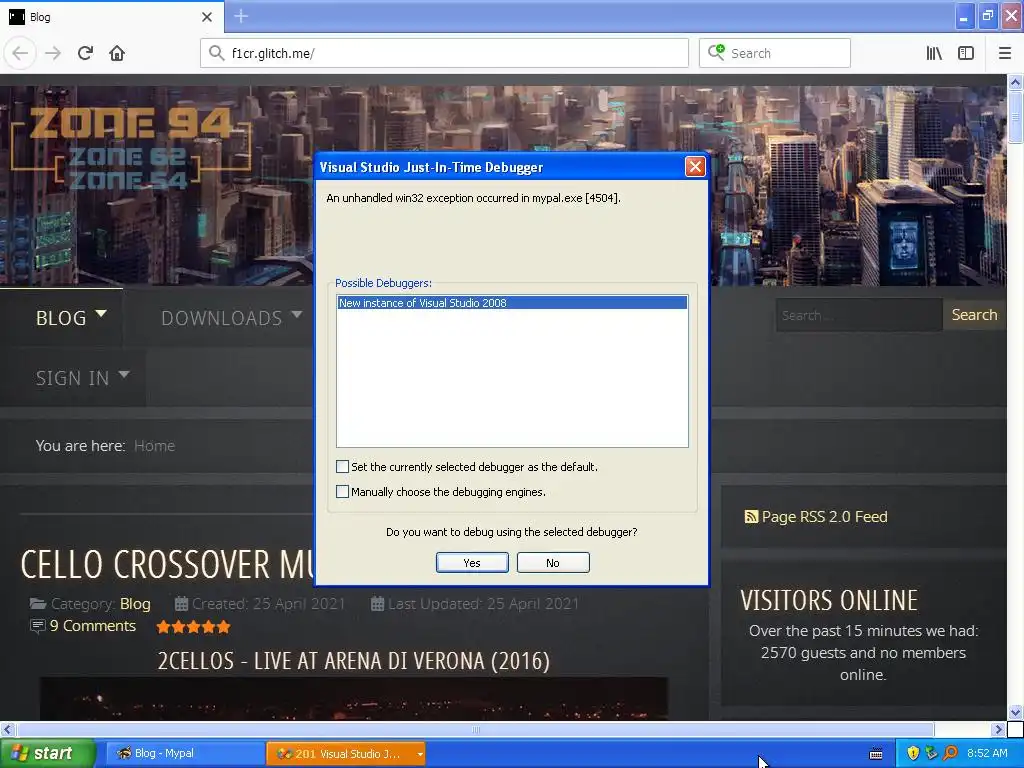
Task: Open the Windows start button
Action: click(48, 754)
